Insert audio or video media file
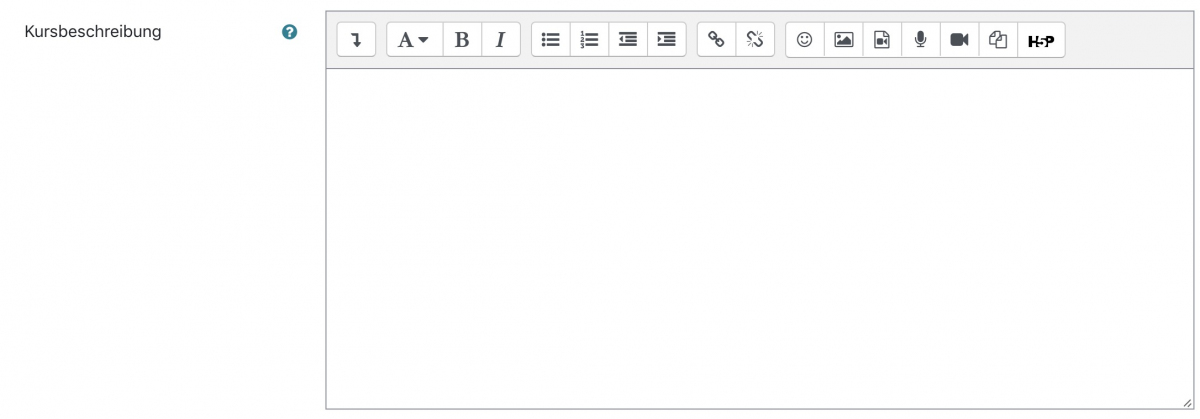This screenshot has height=419, width=1200. [882, 40]
